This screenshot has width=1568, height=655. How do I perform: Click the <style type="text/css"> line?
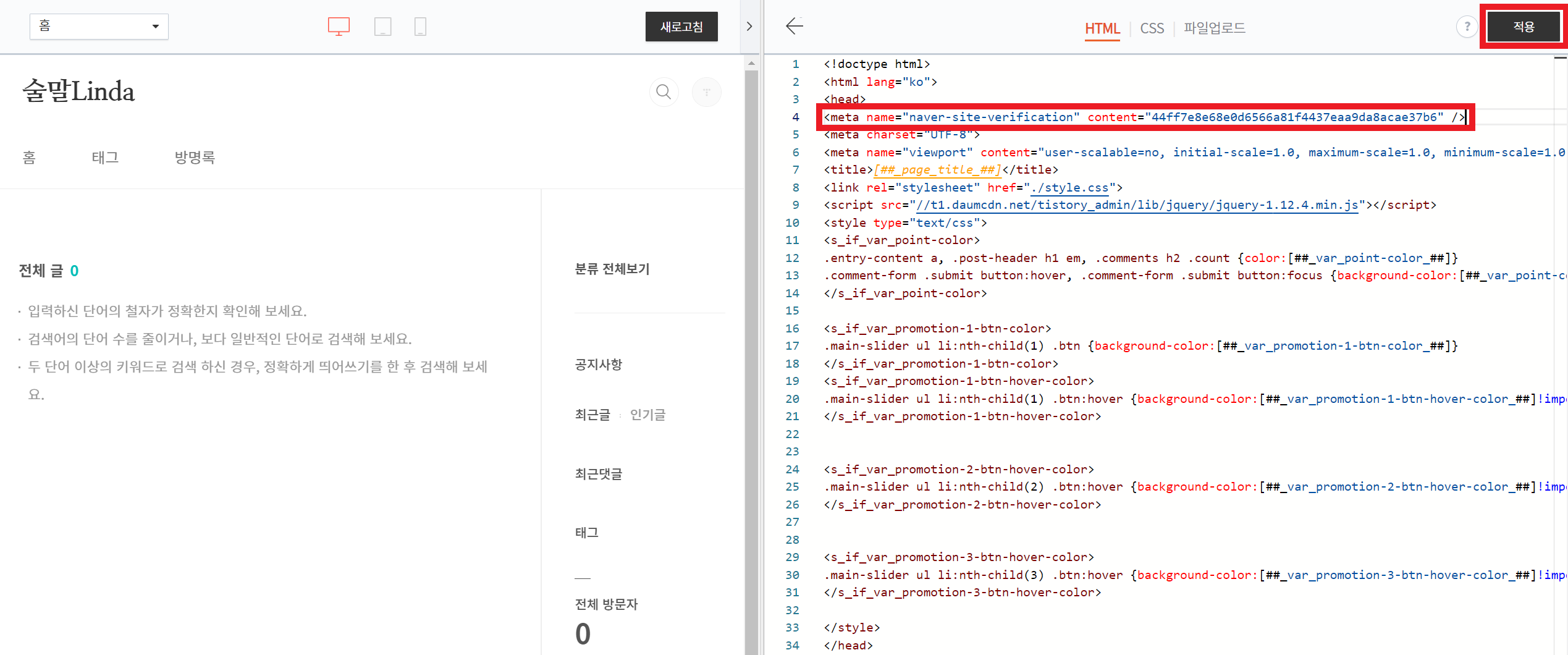[905, 223]
